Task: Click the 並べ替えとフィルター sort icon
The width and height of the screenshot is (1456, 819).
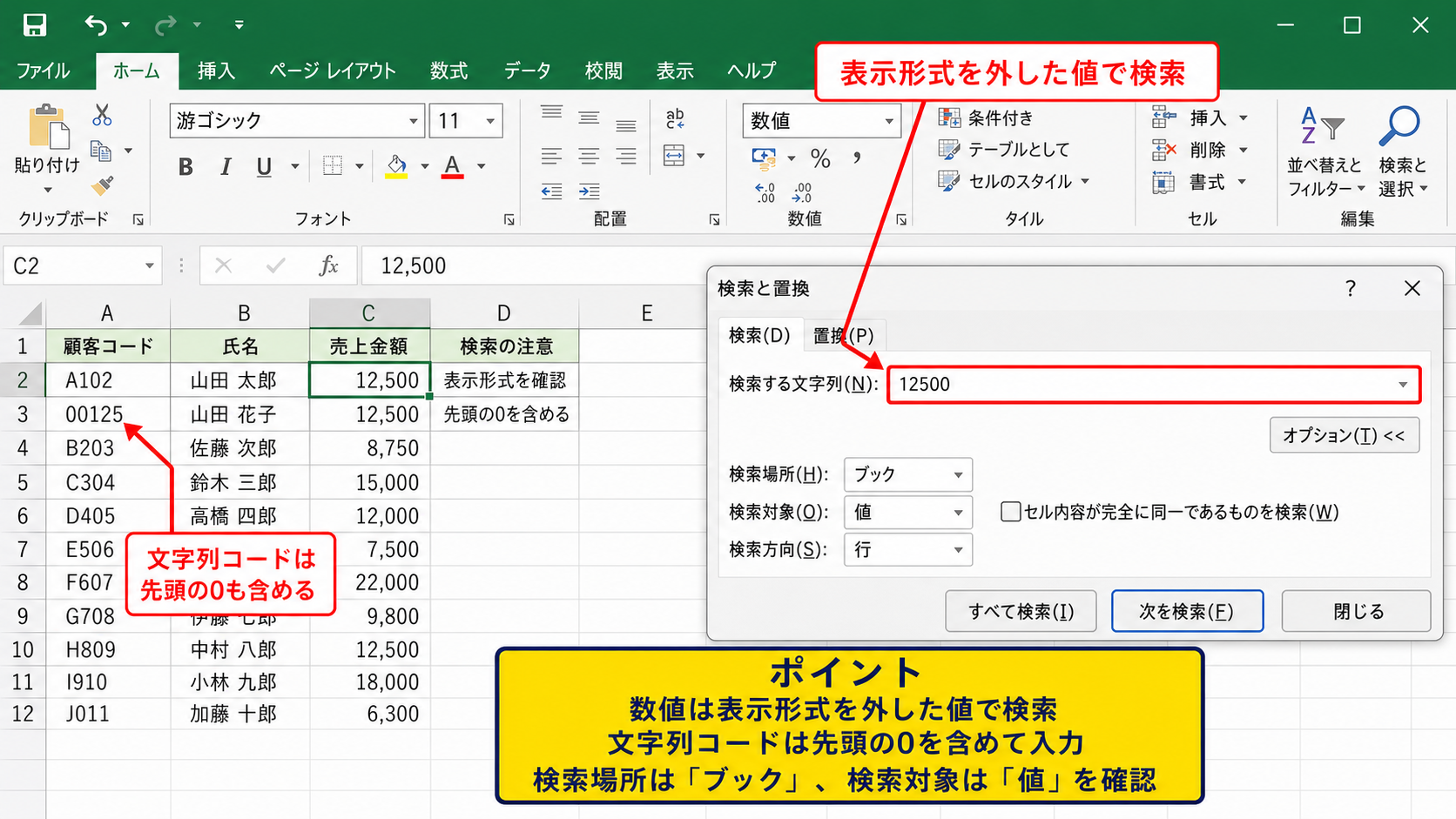Action: tap(1323, 126)
